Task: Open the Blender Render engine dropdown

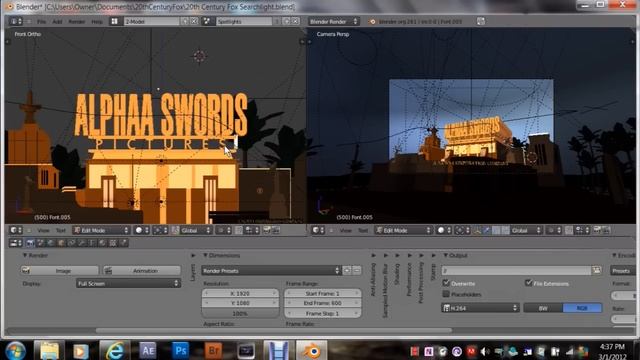Action: point(333,21)
